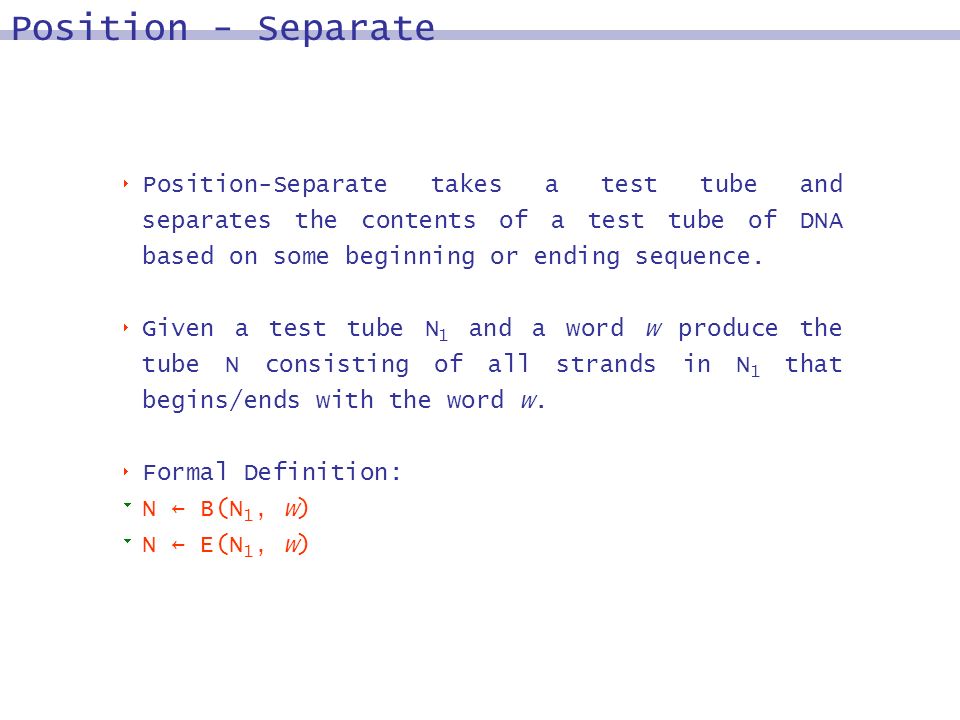Image resolution: width=960 pixels, height=720 pixels.
Task: Click the word 'Position-Separate' in first bullet
Action: (x=265, y=184)
